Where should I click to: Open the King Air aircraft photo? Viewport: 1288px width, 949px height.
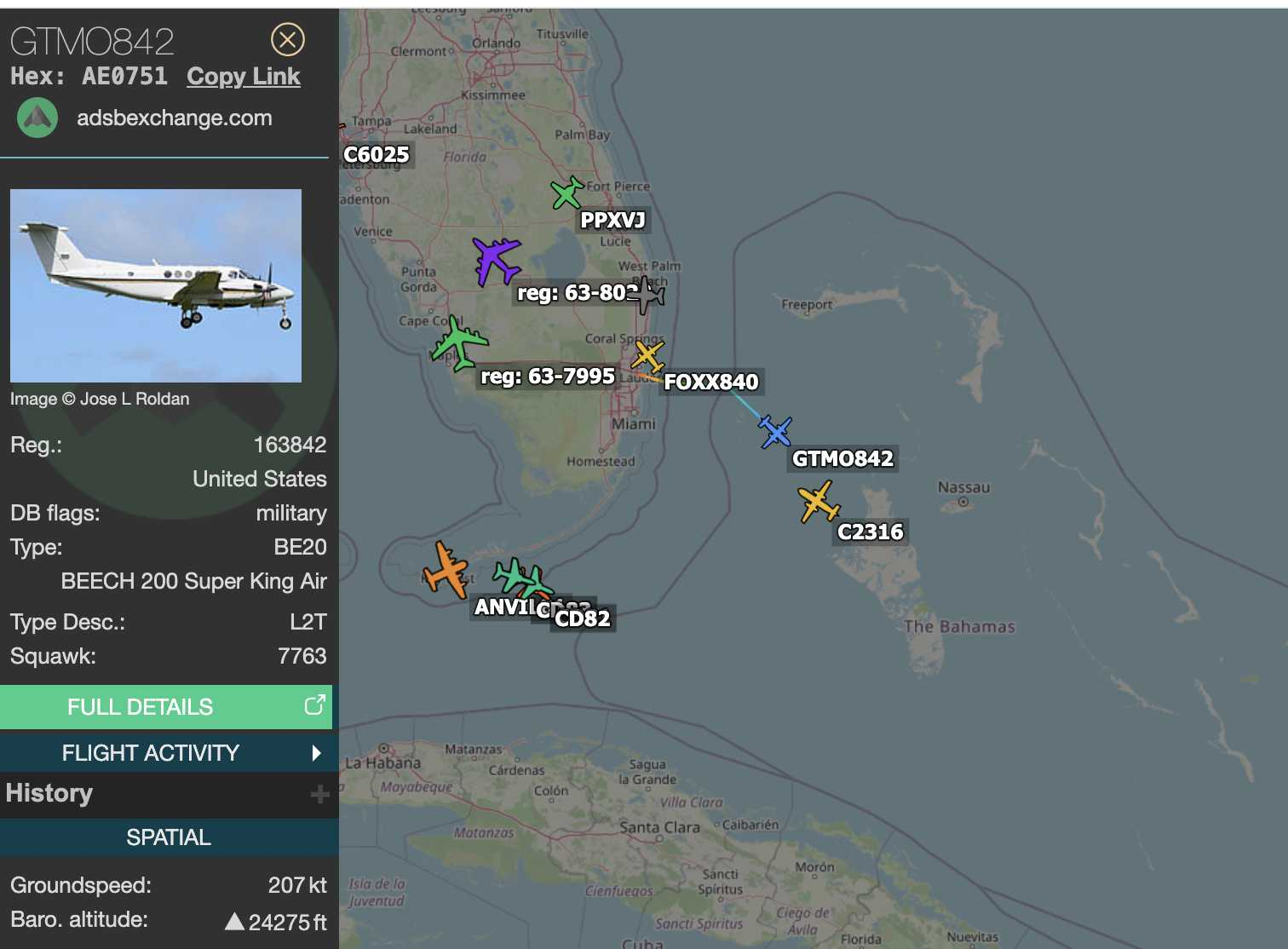(156, 285)
